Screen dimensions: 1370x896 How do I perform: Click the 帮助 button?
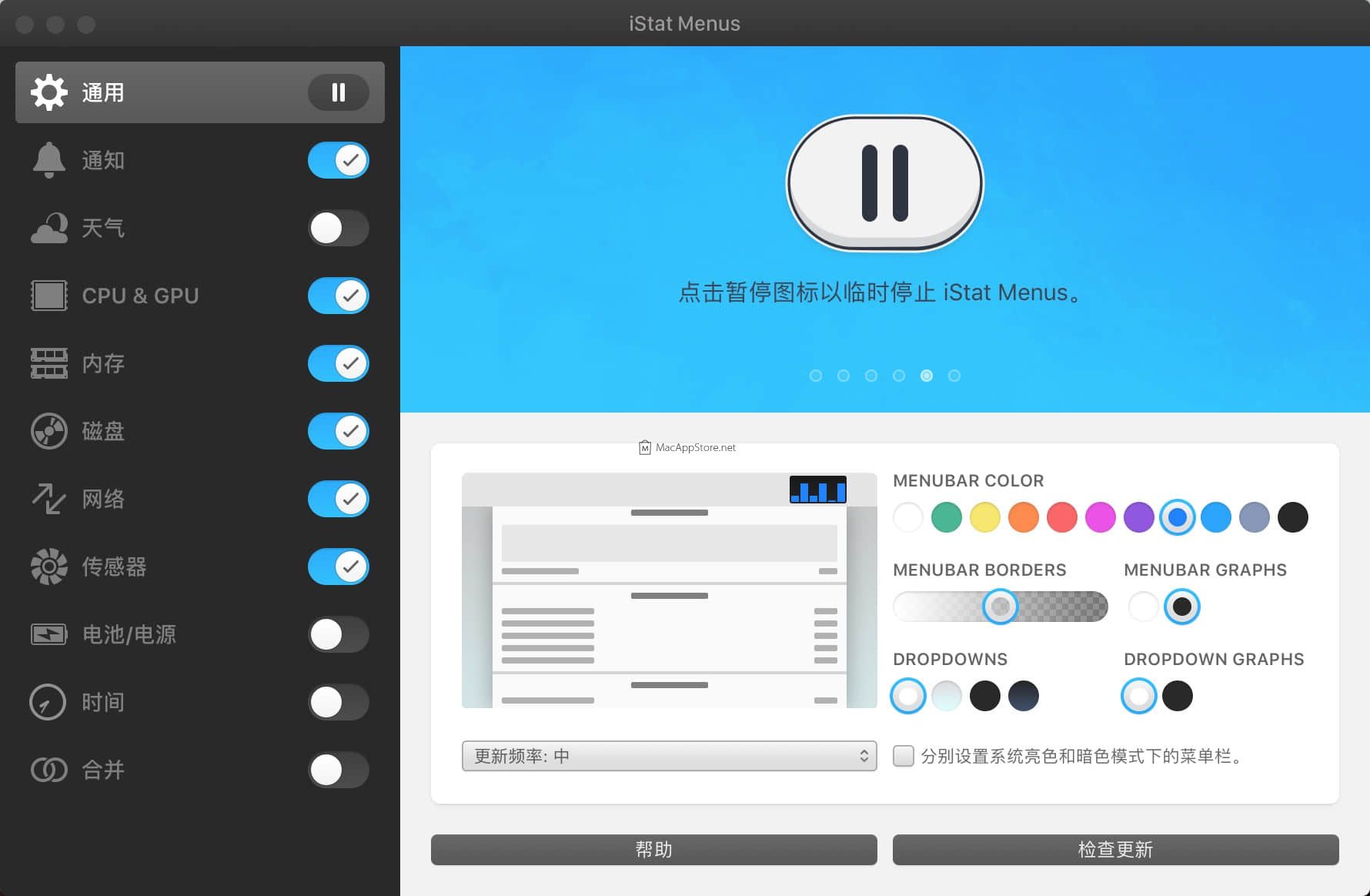point(653,850)
